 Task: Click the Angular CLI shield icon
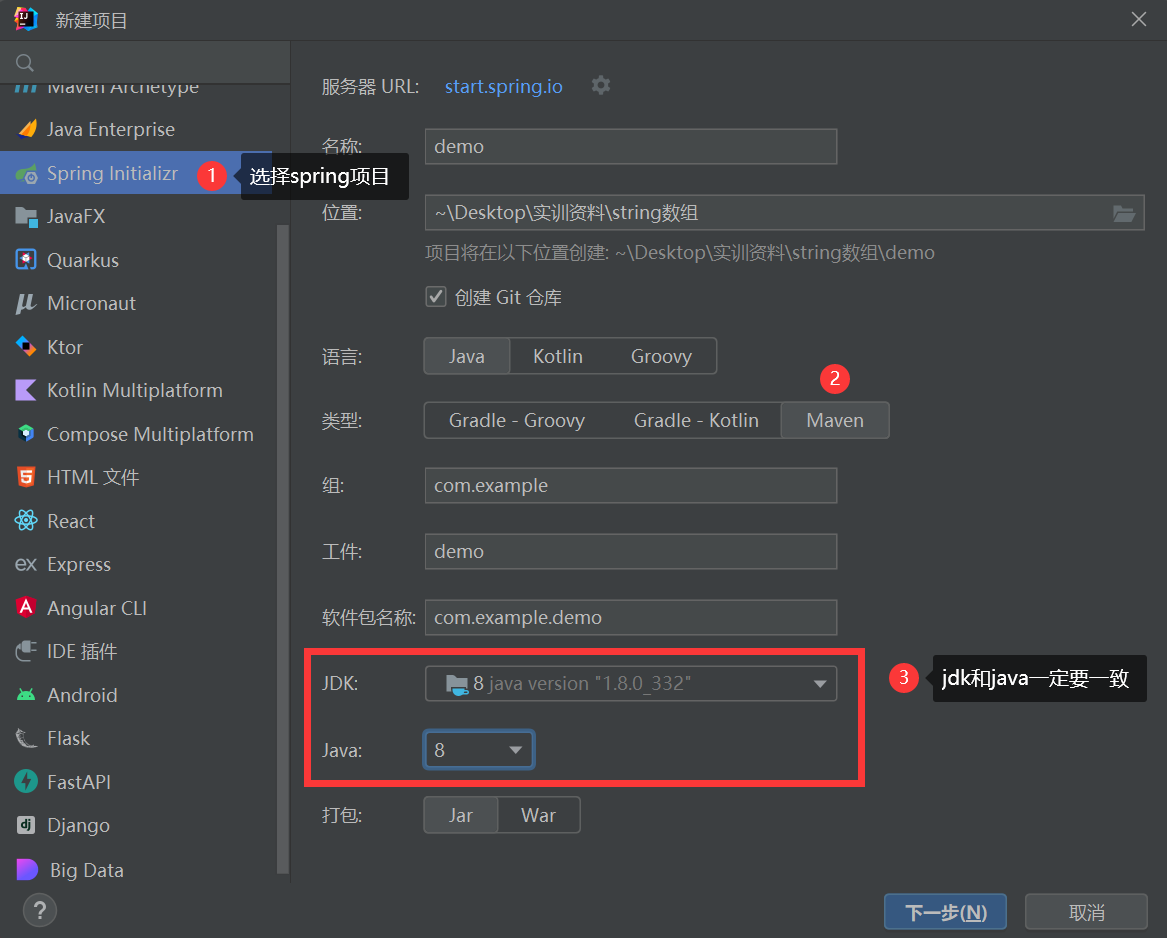pos(26,607)
